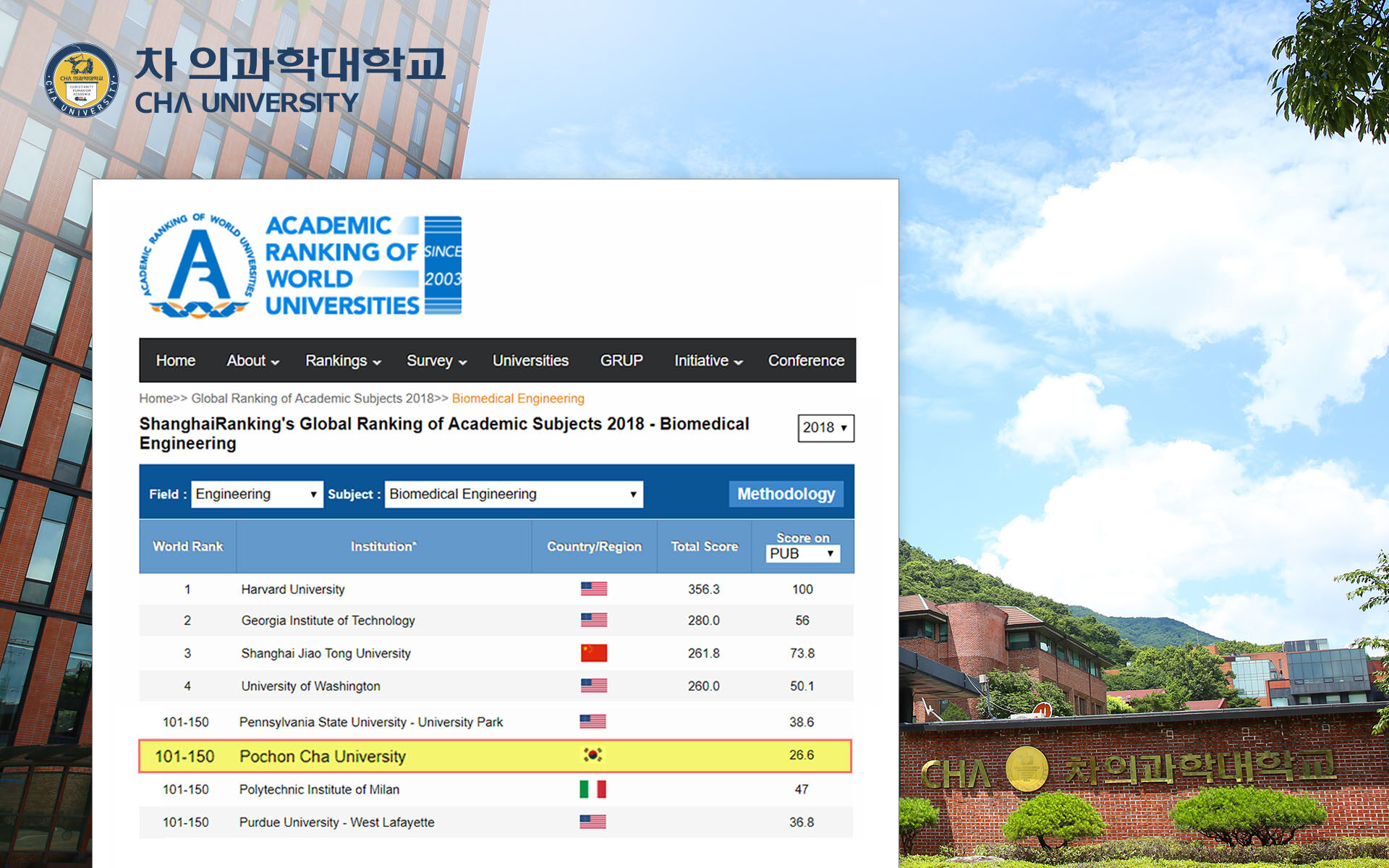This screenshot has width=1389, height=868.
Task: Click the World Rank column header
Action: pos(188,546)
